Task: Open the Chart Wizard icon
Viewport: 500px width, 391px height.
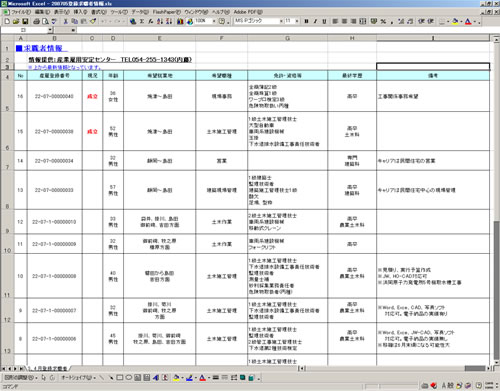Action: (180, 21)
